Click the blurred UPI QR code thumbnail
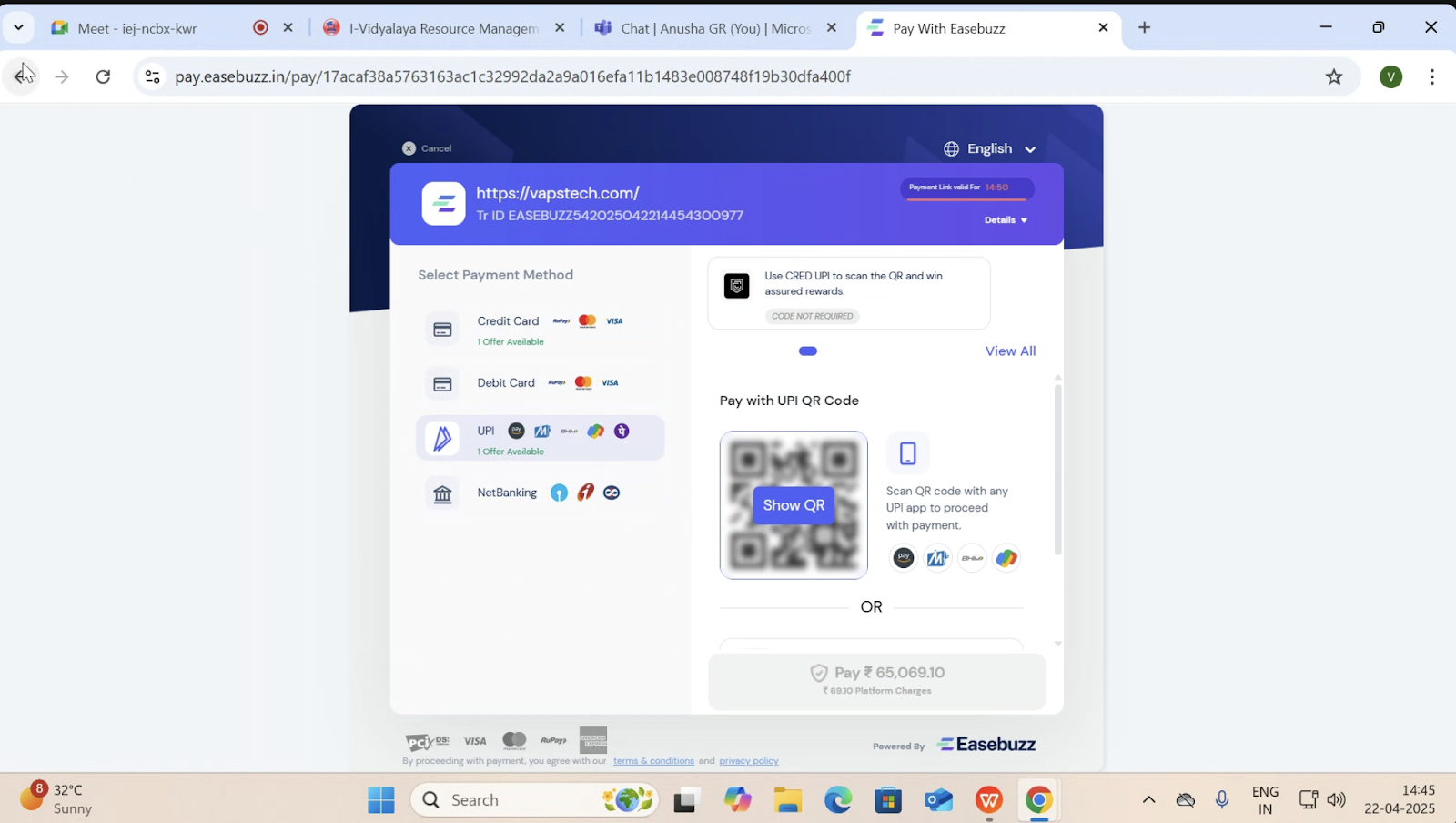This screenshot has height=823, width=1456. 794,505
